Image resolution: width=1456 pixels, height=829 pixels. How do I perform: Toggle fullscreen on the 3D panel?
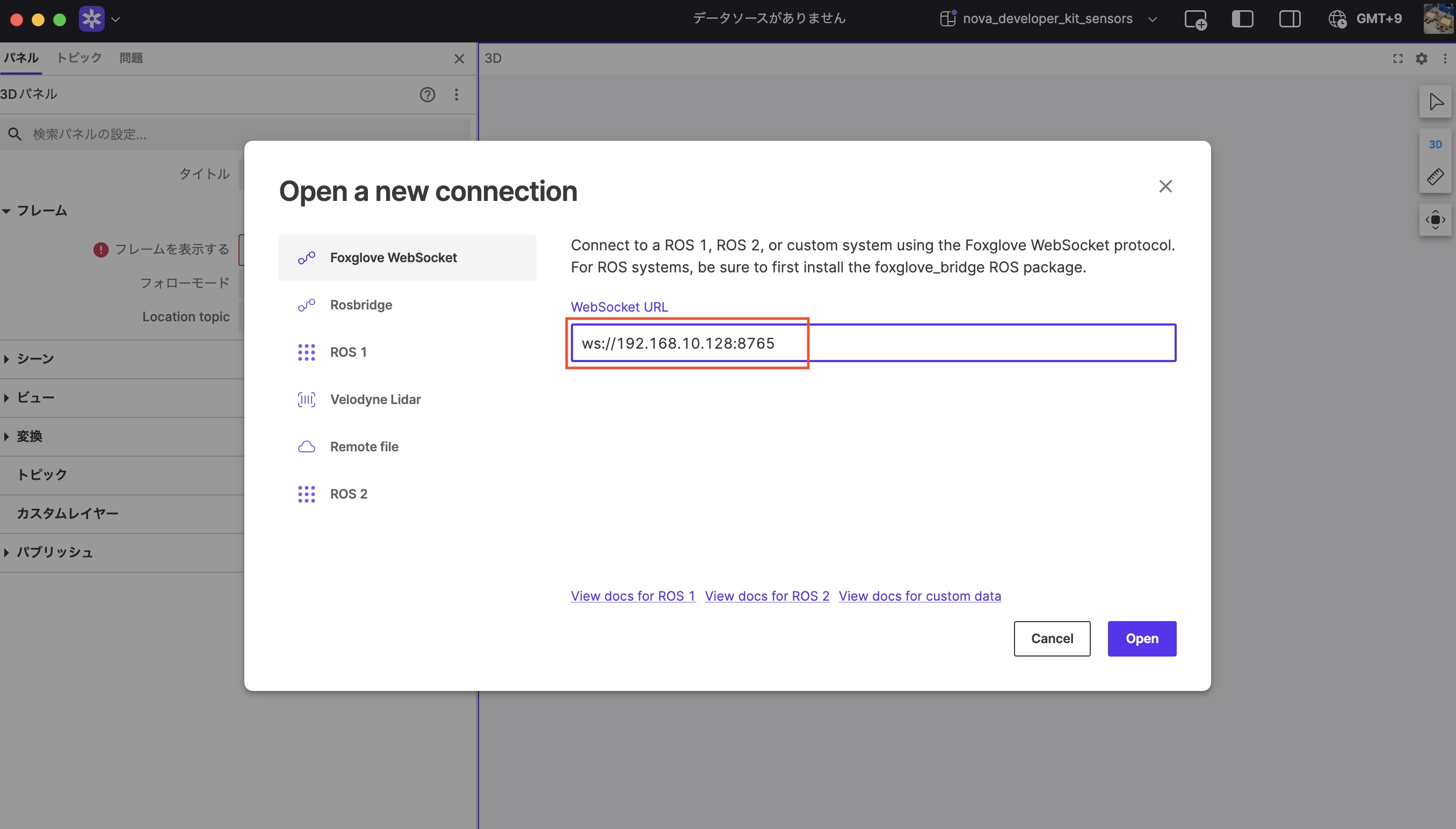click(x=1397, y=59)
